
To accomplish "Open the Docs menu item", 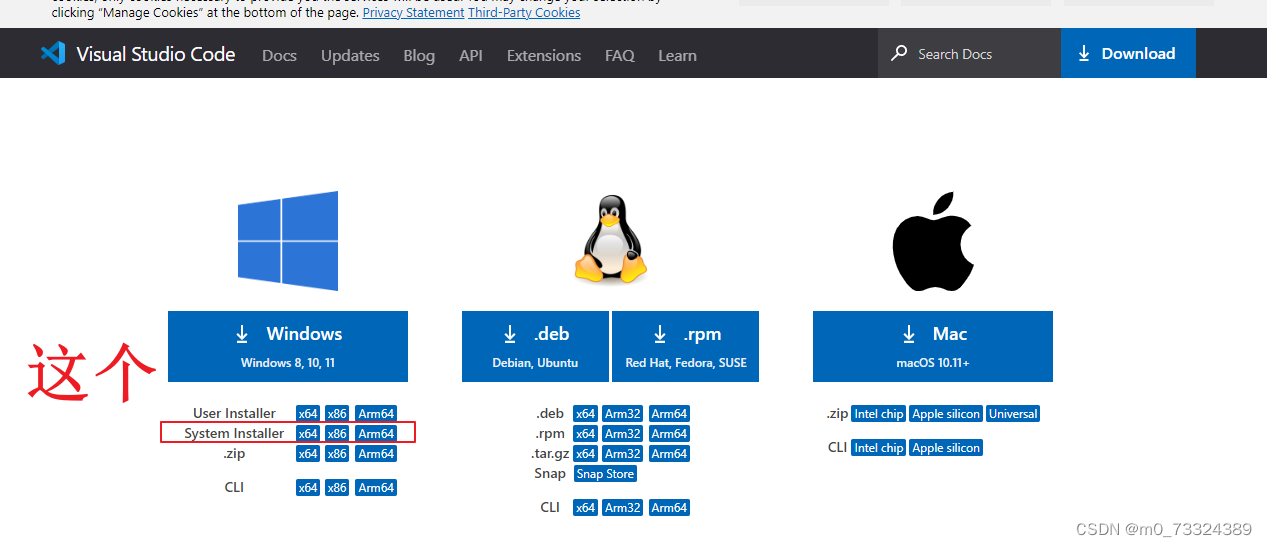I will click(x=279, y=55).
